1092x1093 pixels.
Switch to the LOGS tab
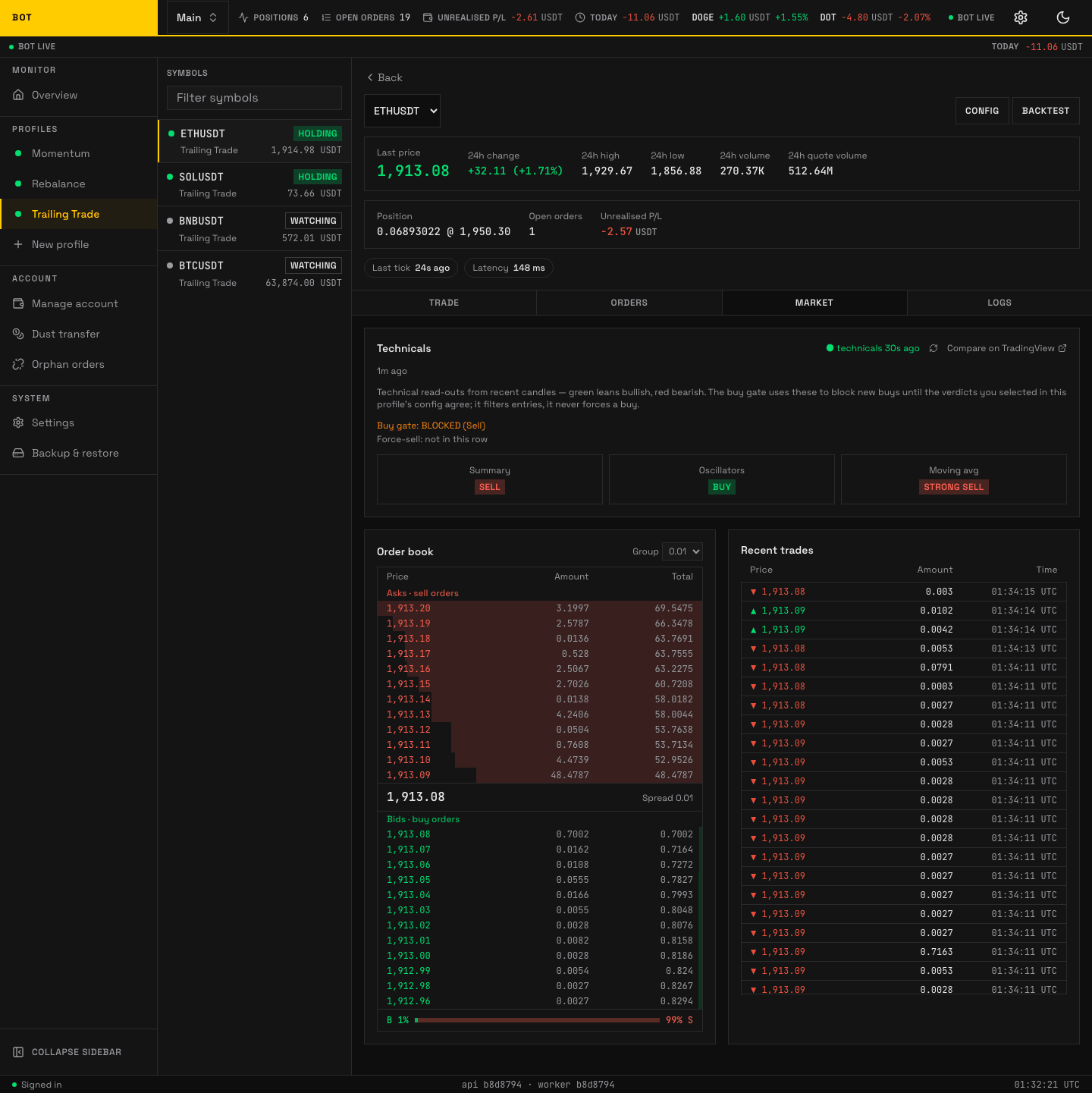click(x=999, y=303)
